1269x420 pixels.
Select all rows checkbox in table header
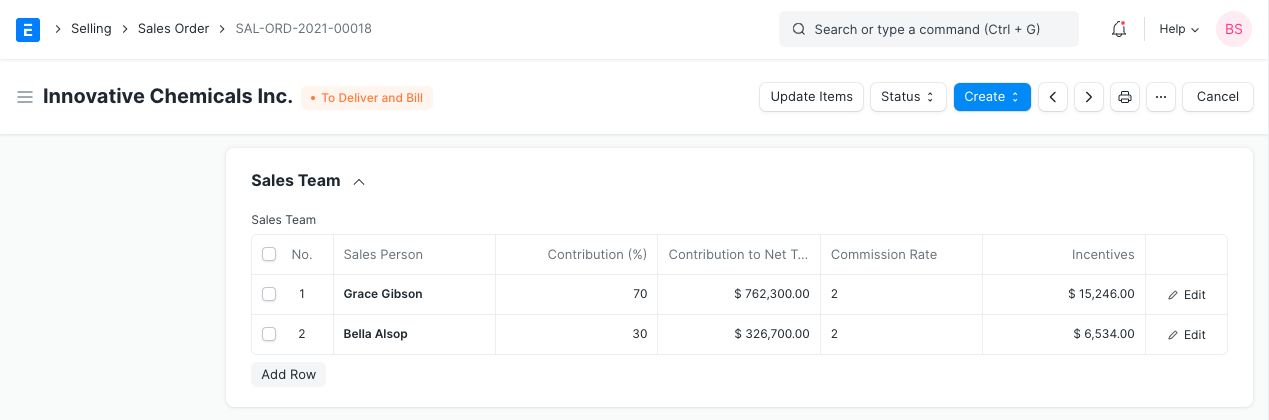click(x=269, y=255)
